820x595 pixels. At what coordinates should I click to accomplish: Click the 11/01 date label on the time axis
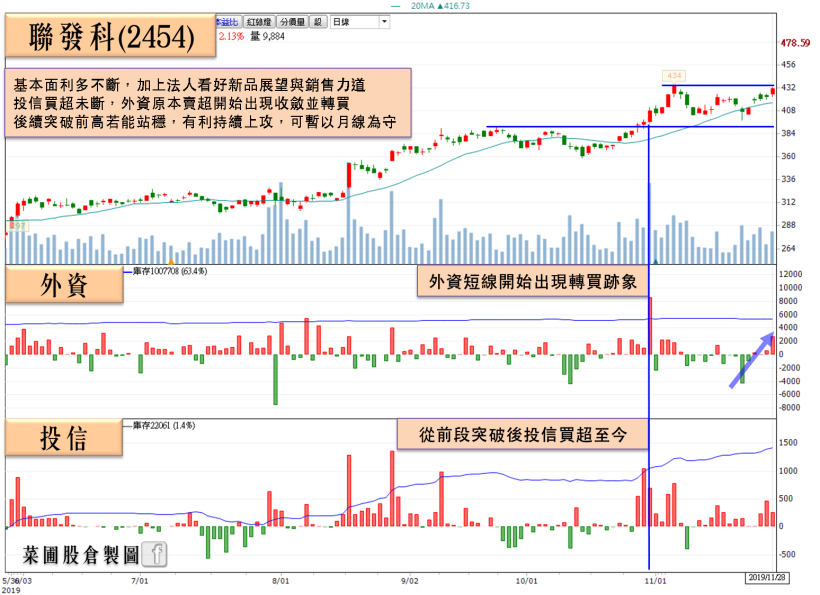coord(656,581)
